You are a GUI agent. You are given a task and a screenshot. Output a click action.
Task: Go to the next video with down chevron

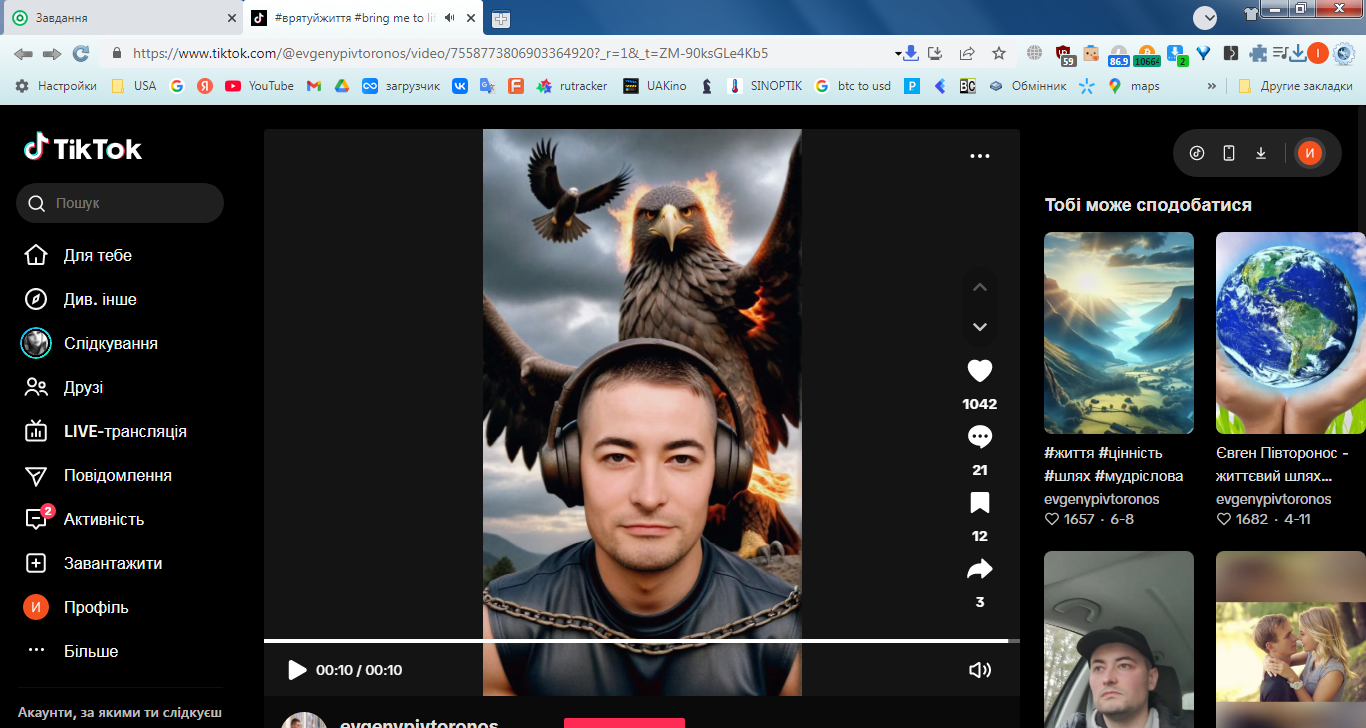pos(979,327)
